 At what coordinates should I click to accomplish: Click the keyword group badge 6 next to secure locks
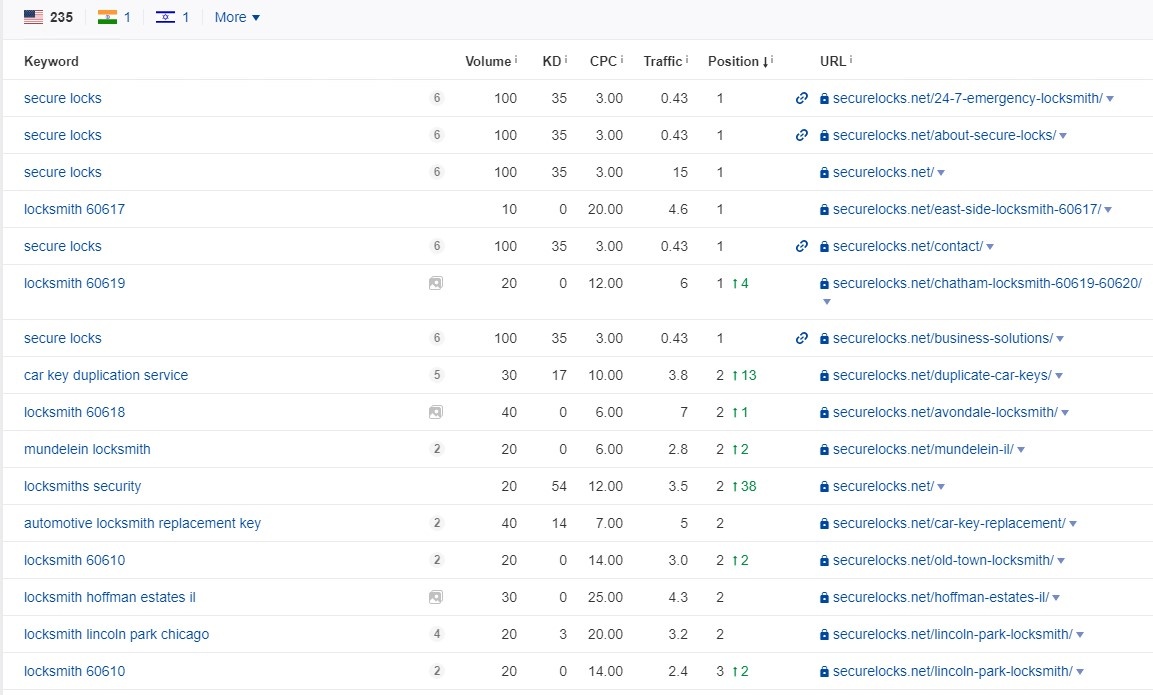coord(436,98)
